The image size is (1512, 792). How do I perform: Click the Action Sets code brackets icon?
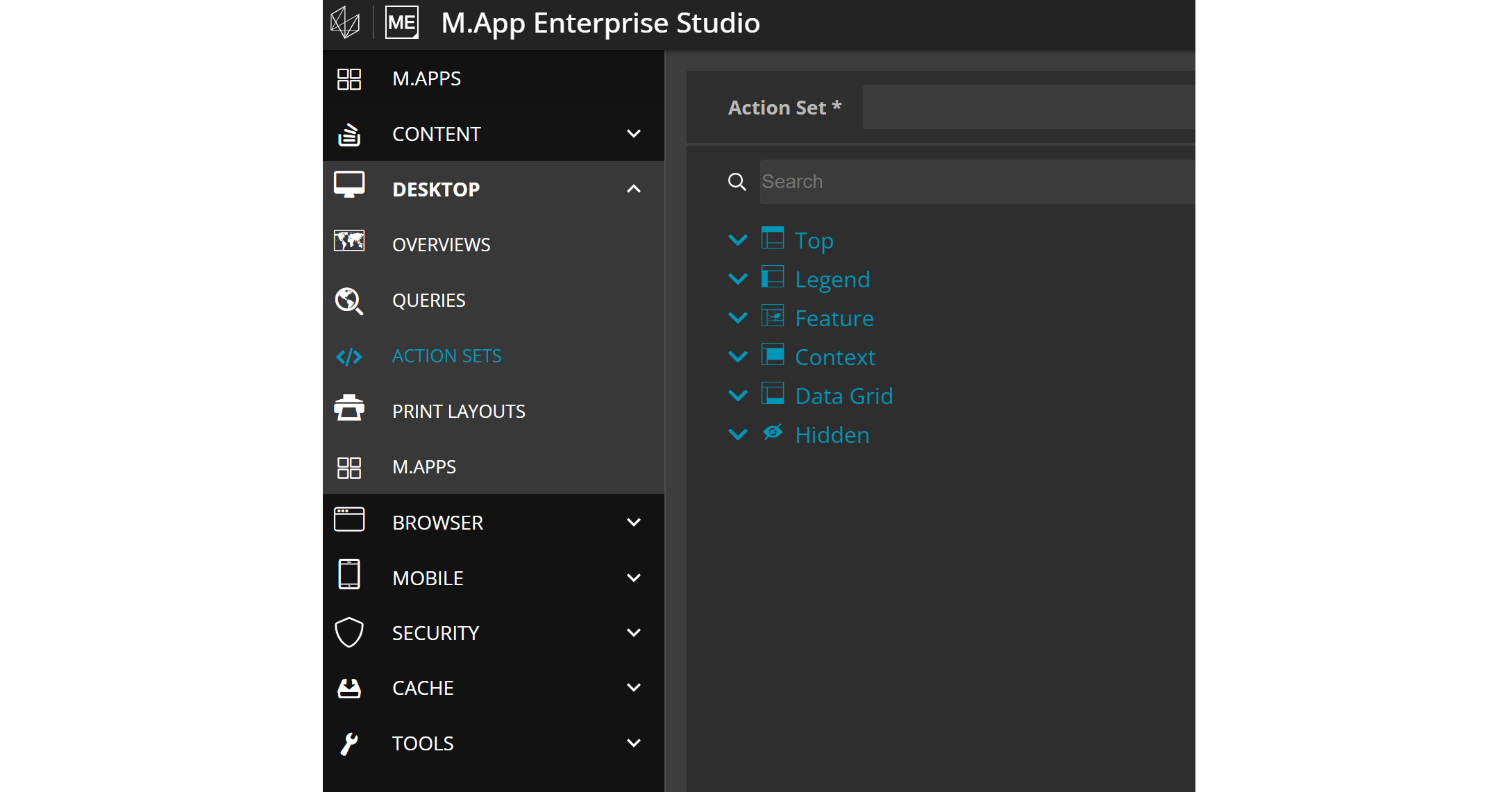pyautogui.click(x=348, y=356)
